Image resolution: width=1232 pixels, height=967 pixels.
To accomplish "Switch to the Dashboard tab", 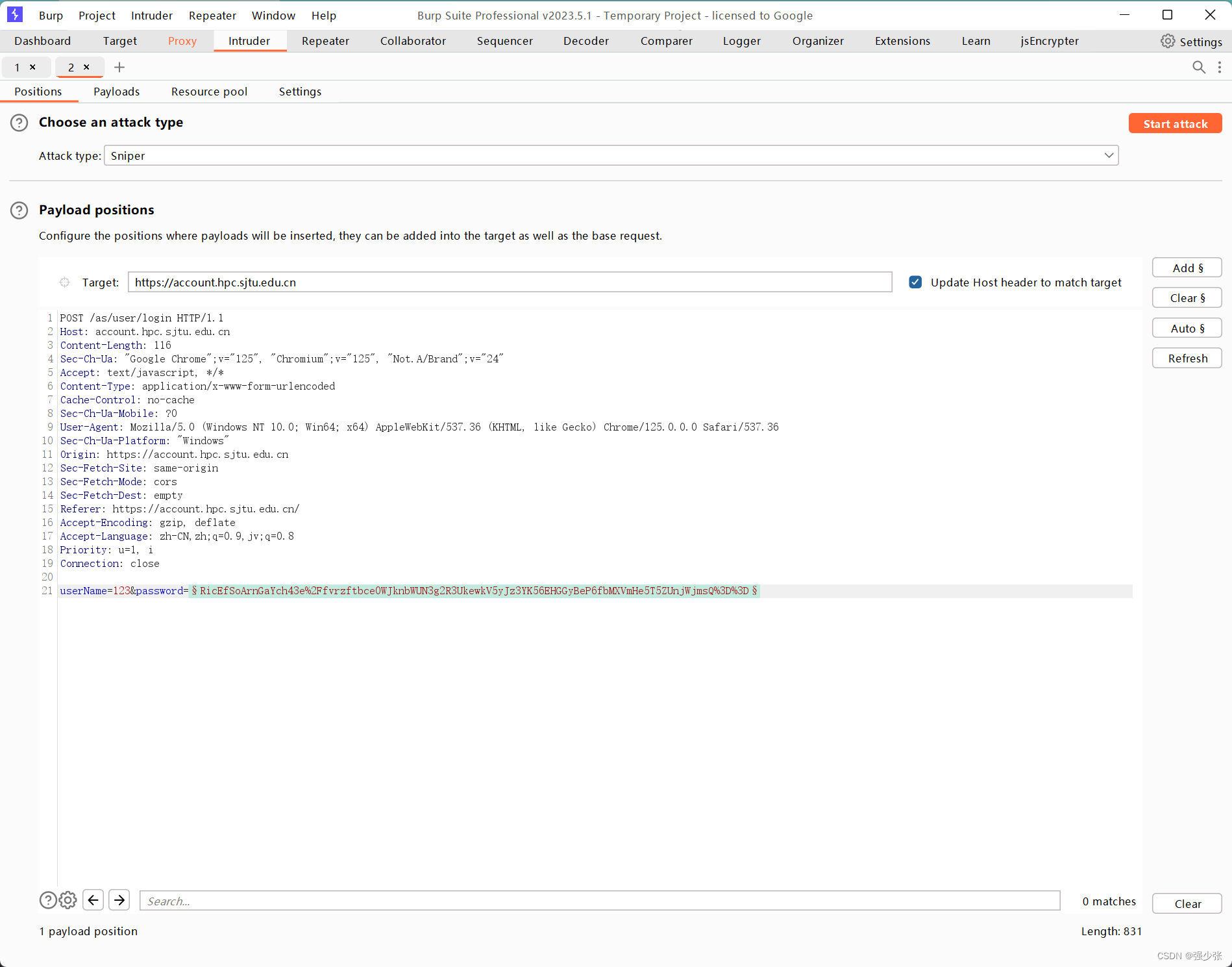I will [x=42, y=41].
